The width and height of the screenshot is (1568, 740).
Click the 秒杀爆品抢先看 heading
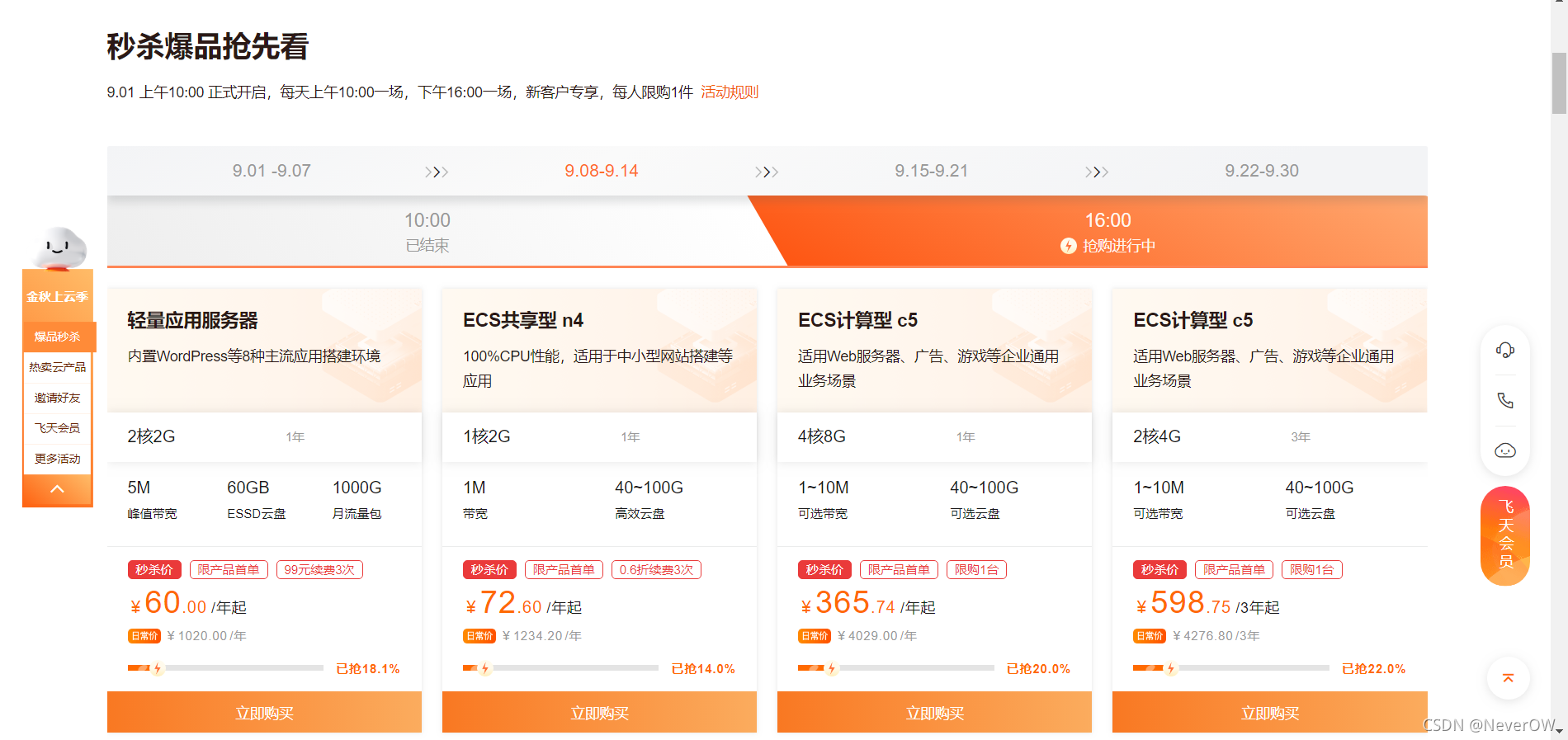[208, 46]
